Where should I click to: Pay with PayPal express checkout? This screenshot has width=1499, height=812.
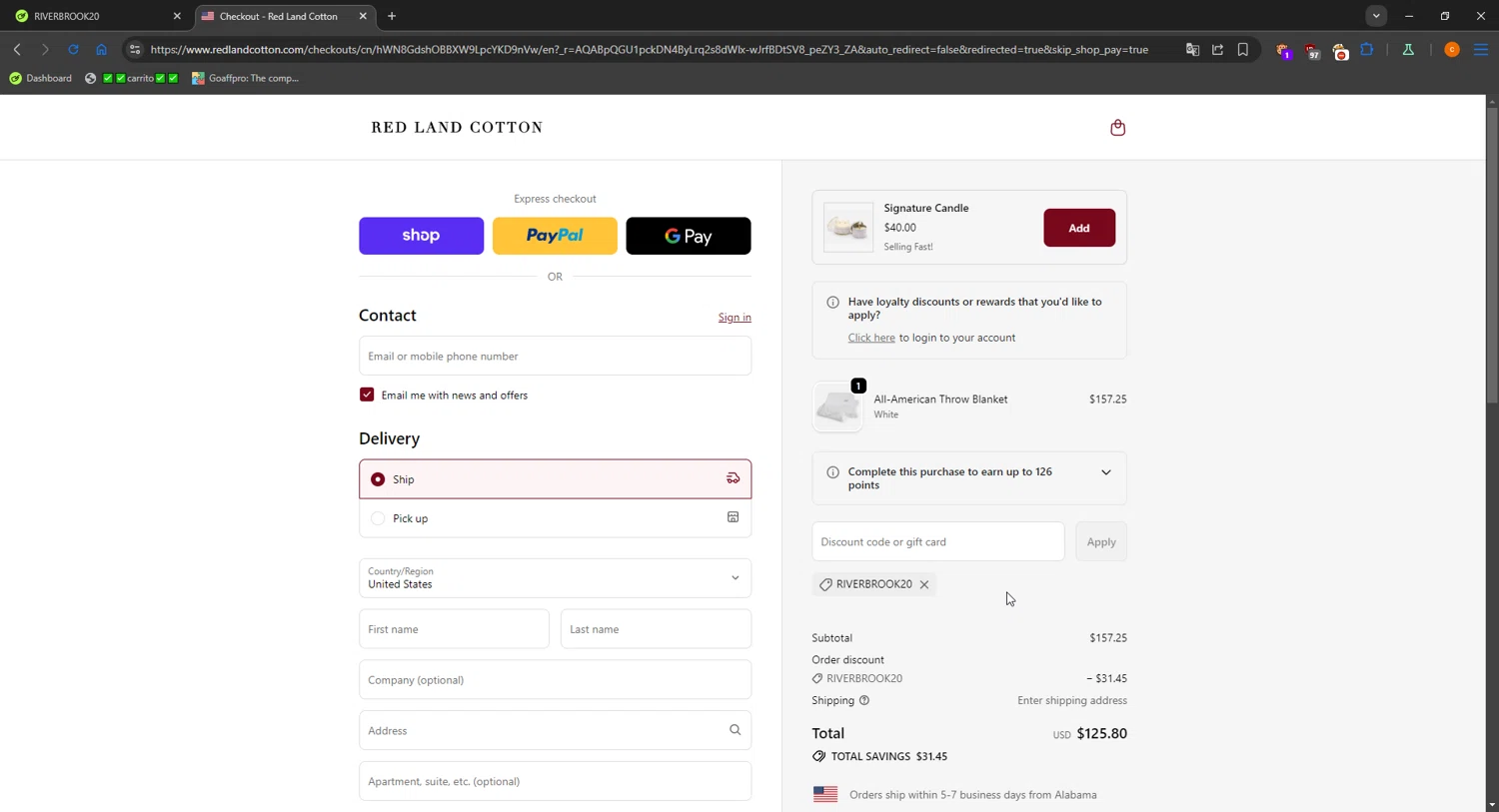[x=555, y=236]
